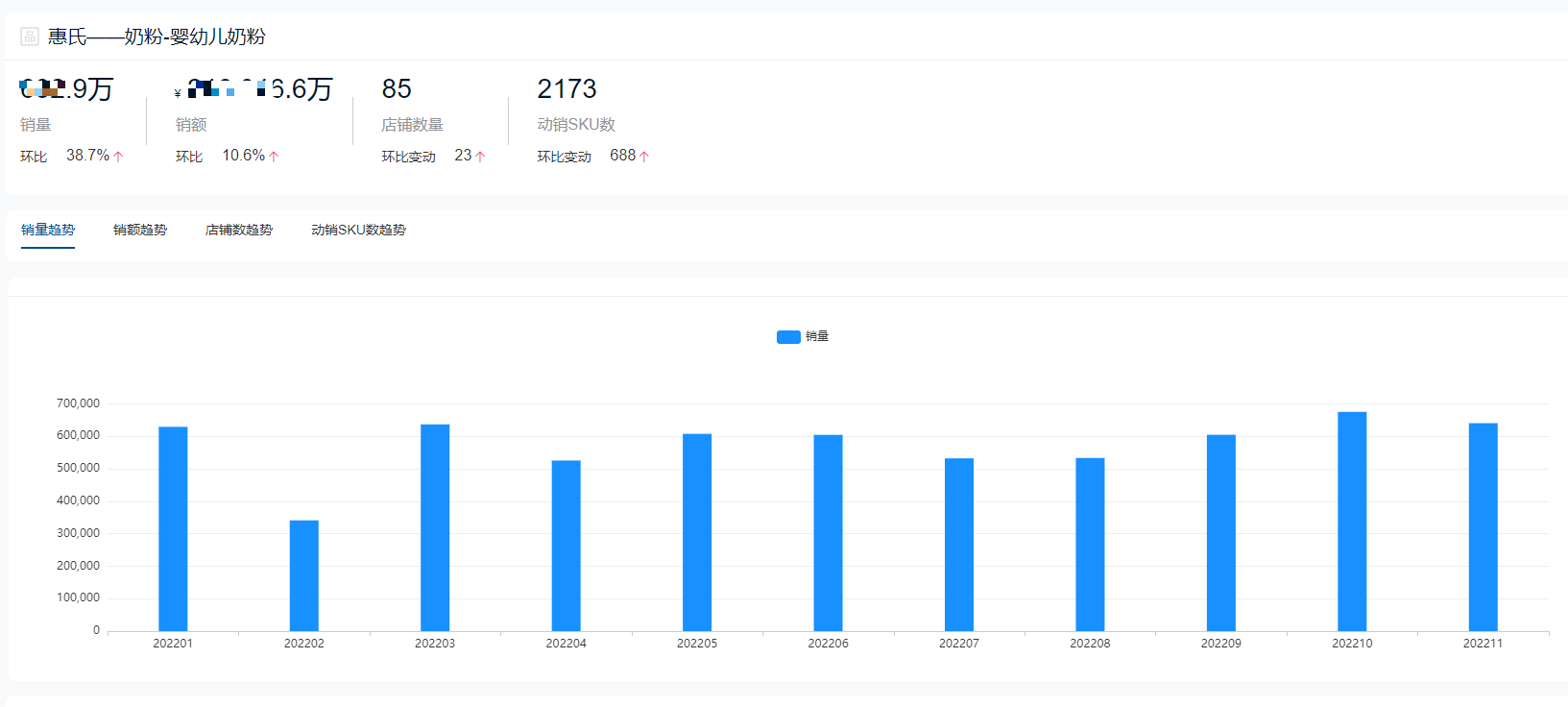This screenshot has width=1568, height=707.
Task: Click the 202202 x-axis label
Action: point(304,644)
